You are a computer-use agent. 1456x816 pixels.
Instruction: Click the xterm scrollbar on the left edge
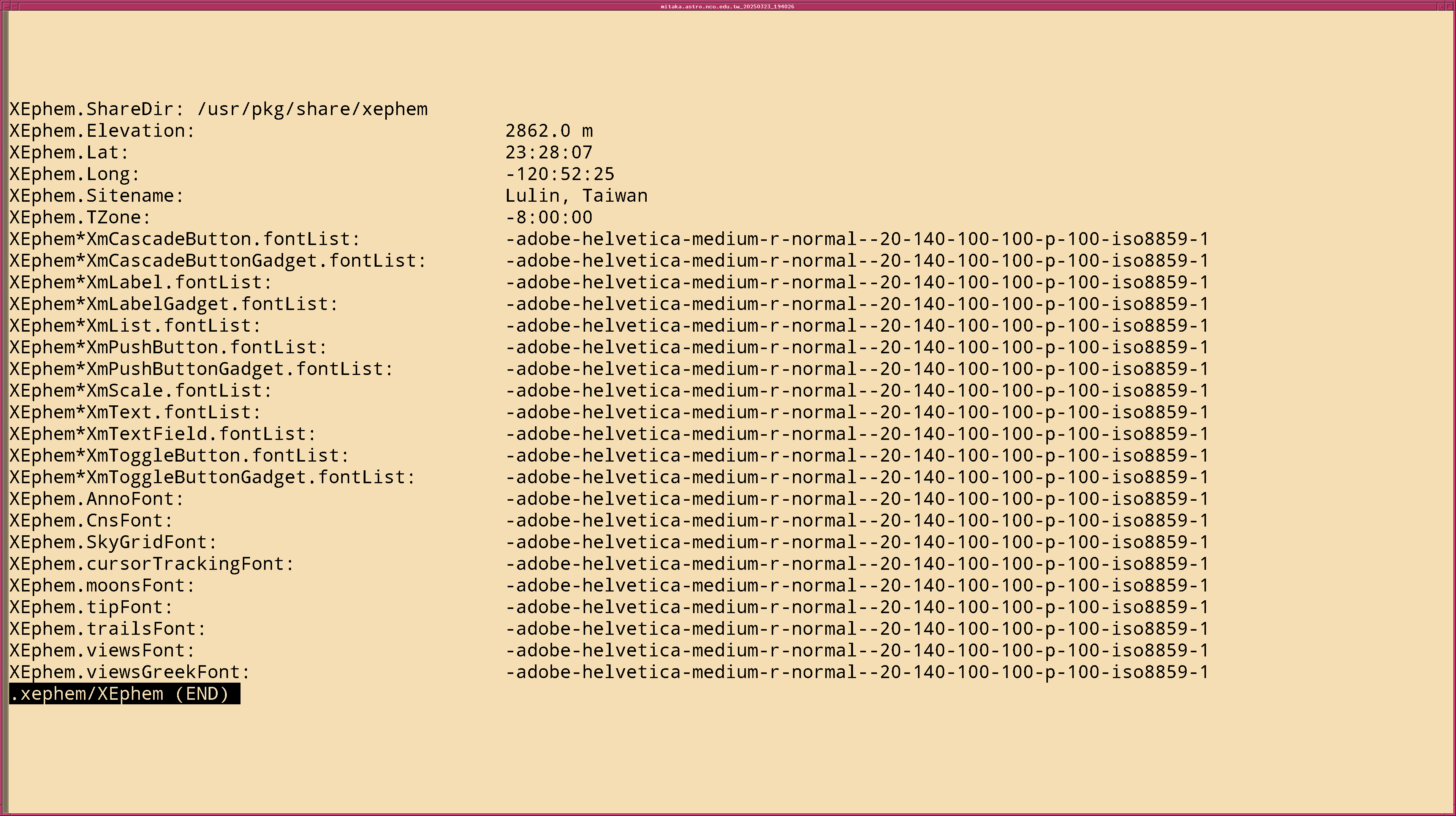pos(5,395)
